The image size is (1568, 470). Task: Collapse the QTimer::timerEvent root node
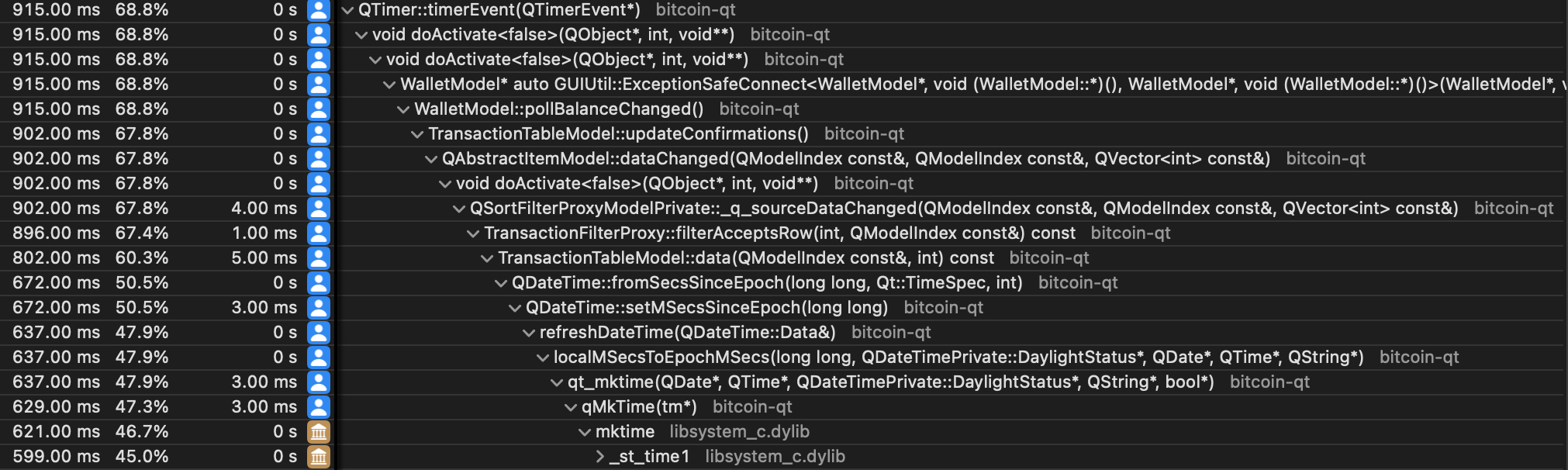[347, 10]
